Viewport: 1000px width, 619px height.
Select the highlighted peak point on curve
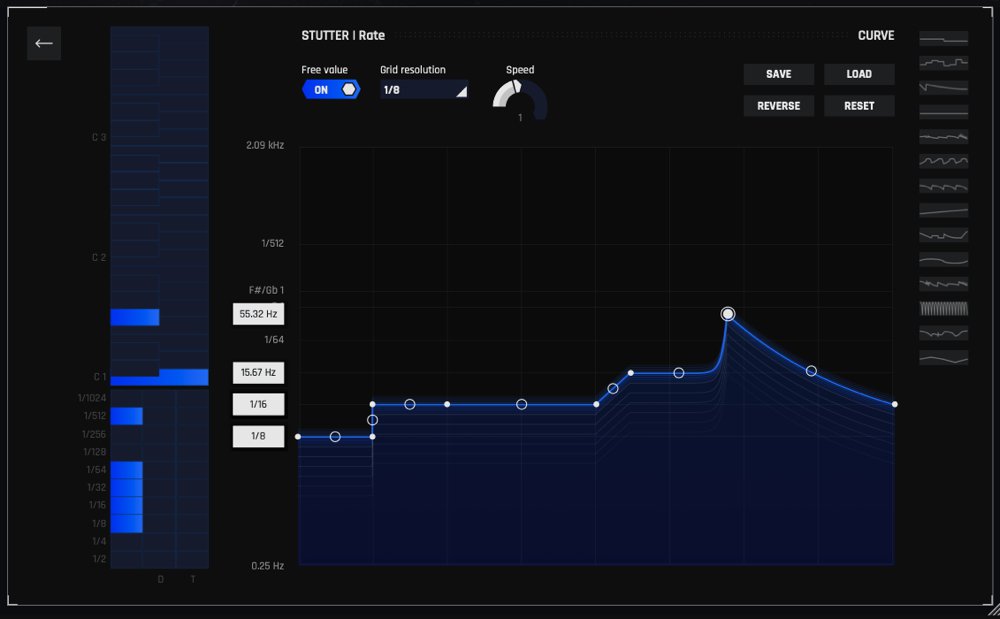[728, 314]
